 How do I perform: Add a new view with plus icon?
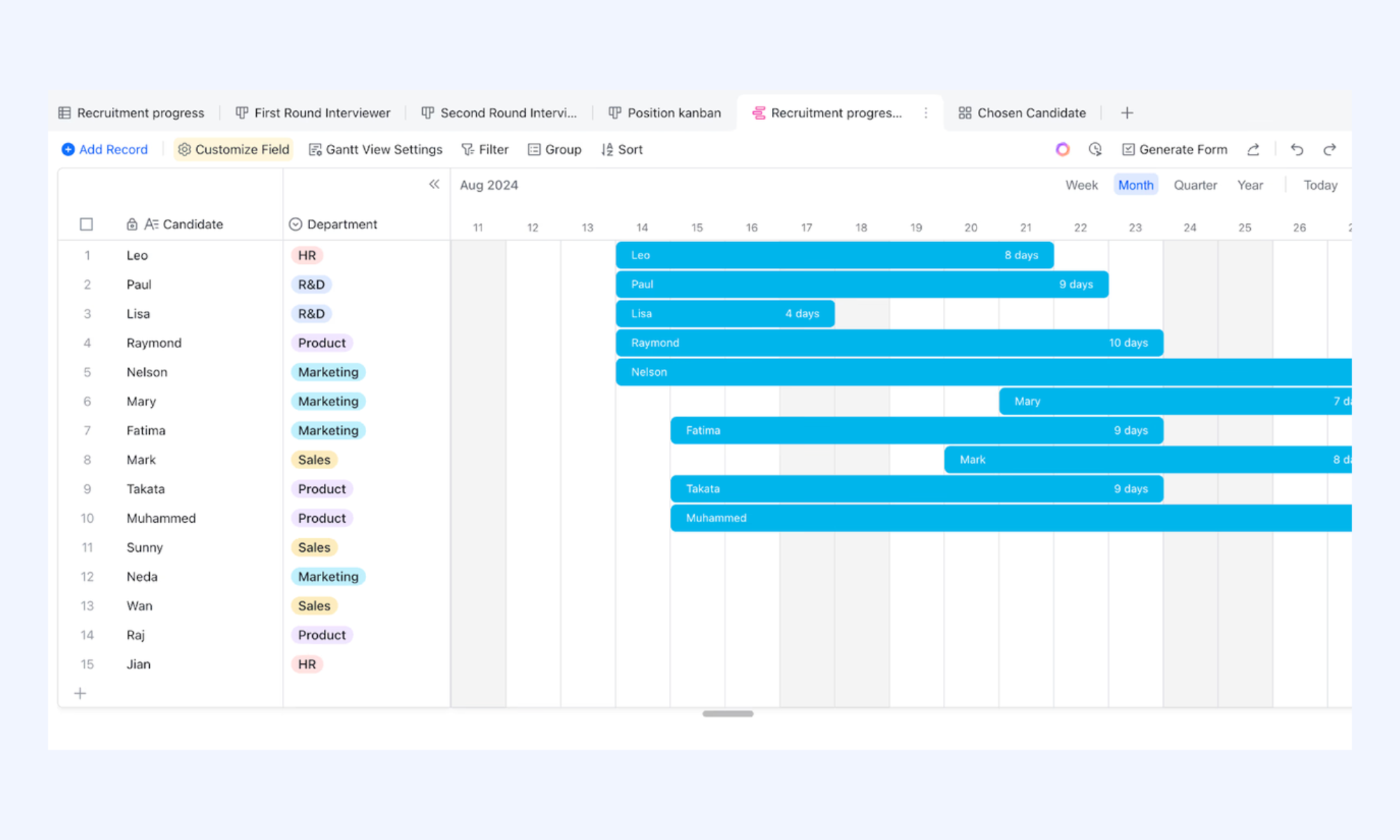[1127, 113]
